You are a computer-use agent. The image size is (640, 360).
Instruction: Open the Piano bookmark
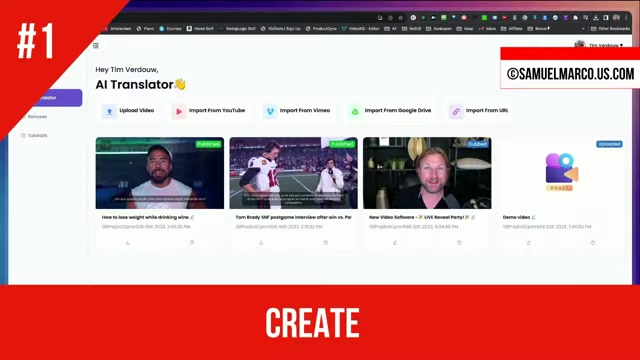(x=145, y=29)
